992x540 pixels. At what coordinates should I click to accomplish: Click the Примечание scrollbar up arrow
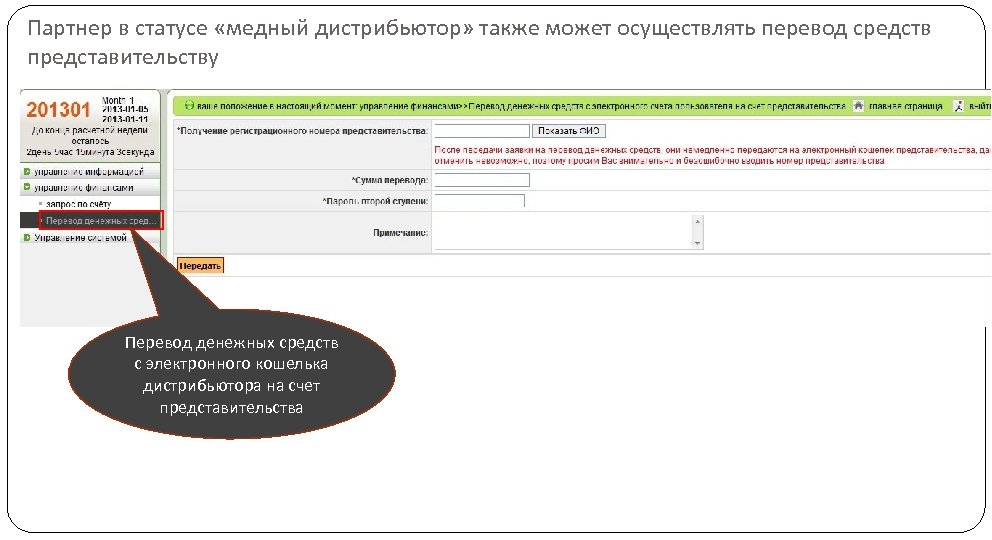tap(698, 221)
